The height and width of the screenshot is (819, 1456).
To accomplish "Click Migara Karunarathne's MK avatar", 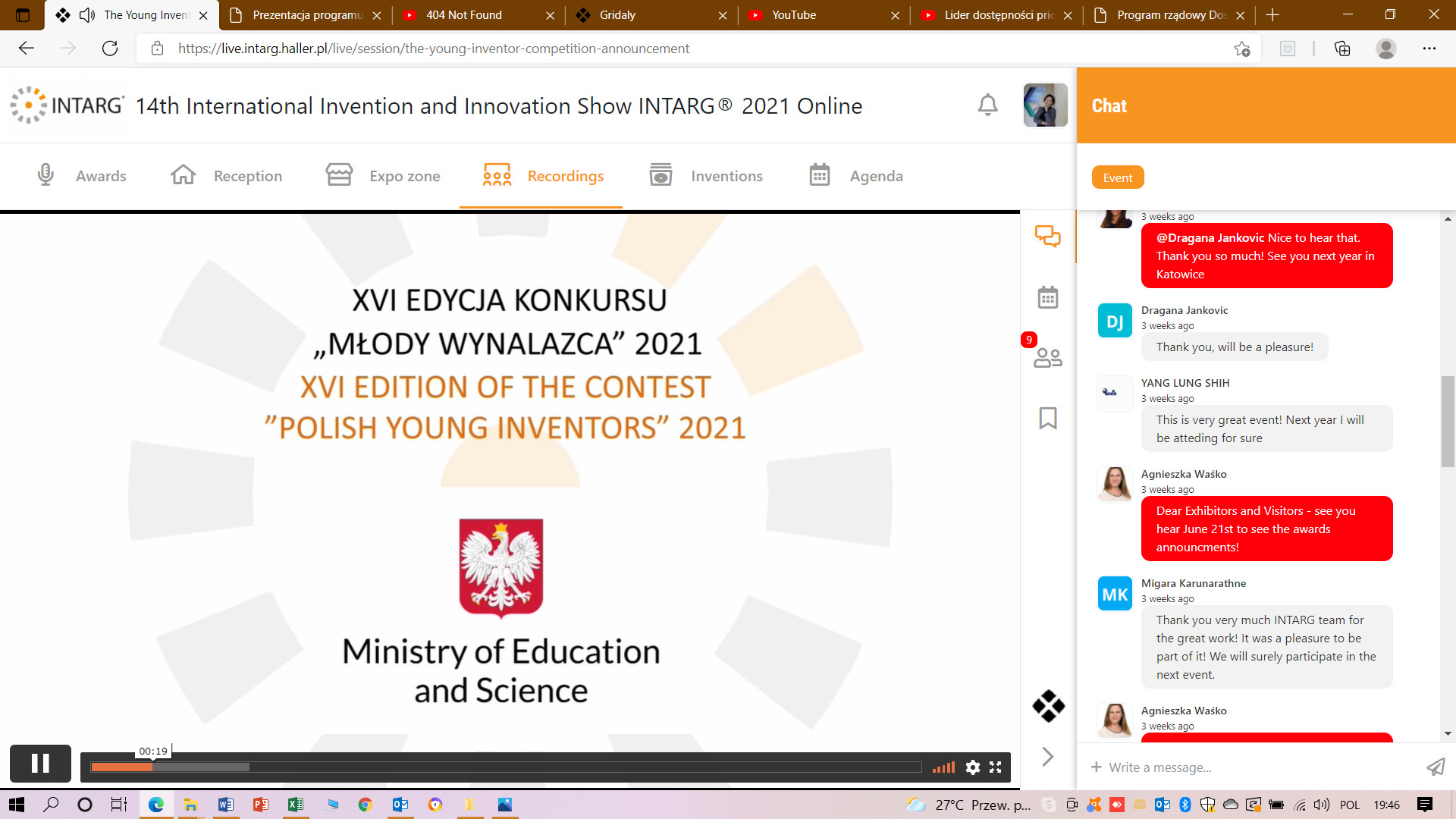I will coord(1115,594).
